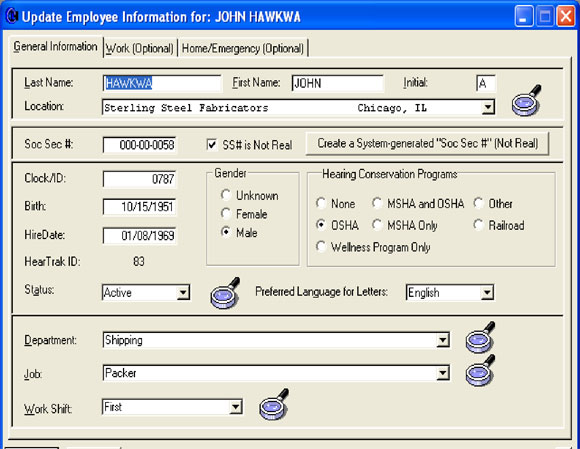Choose None for hearing conservation program
This screenshot has width=580, height=449.
pos(321,203)
